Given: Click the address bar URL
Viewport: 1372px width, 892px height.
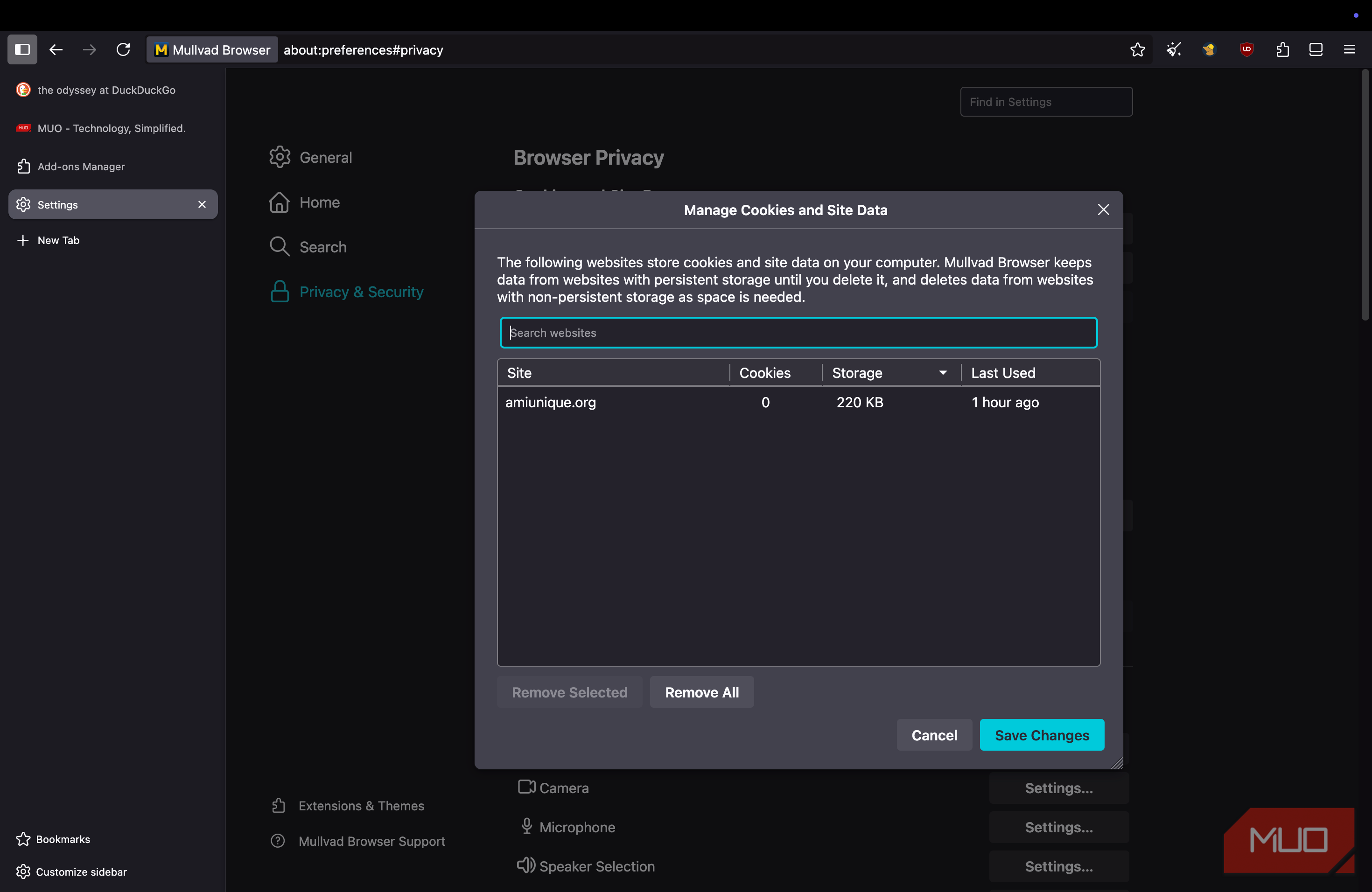Looking at the screenshot, I should pos(363,50).
